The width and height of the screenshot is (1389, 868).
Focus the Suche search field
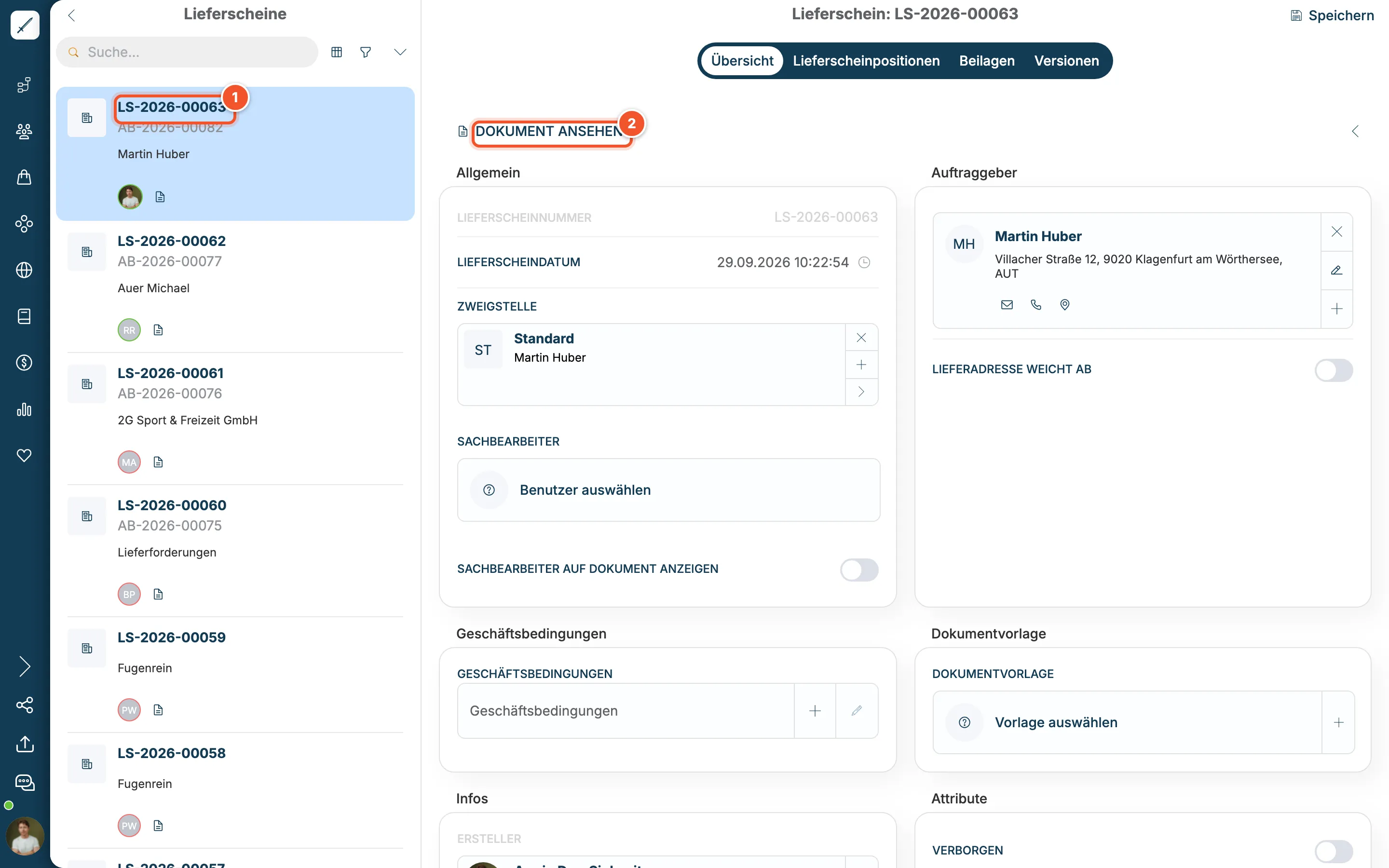tap(187, 52)
